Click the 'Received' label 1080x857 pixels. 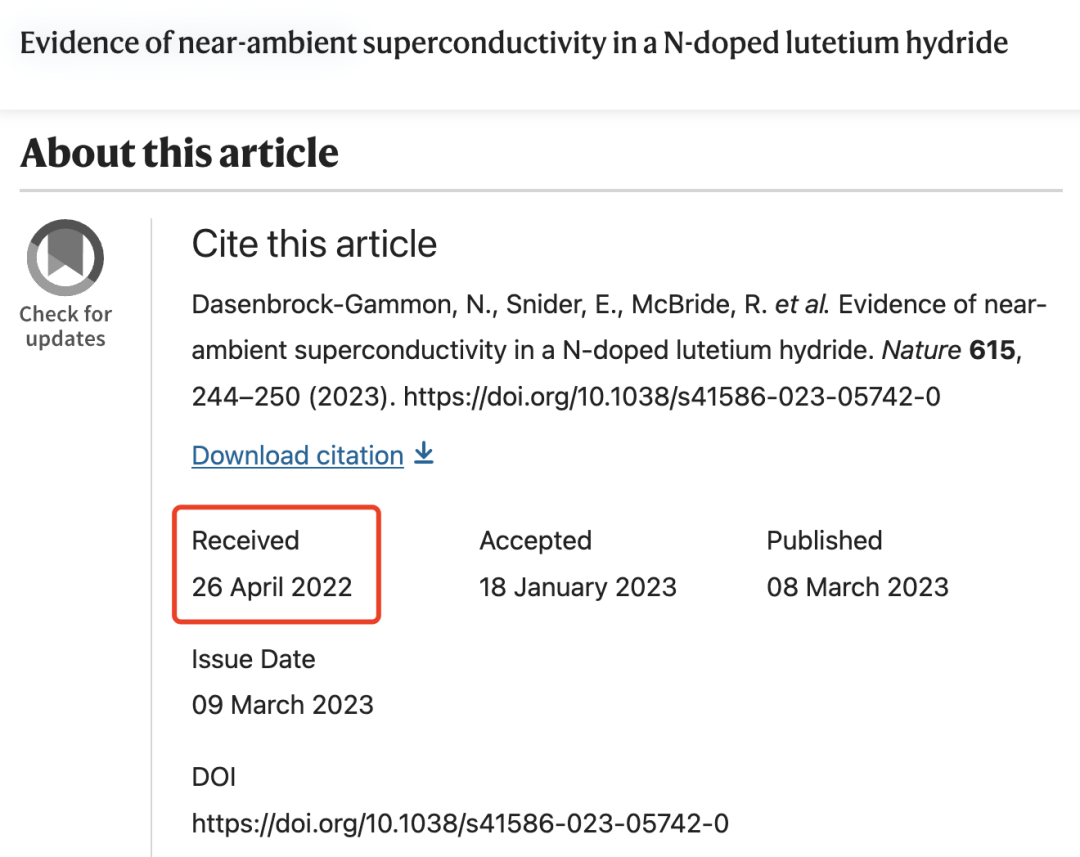point(245,541)
